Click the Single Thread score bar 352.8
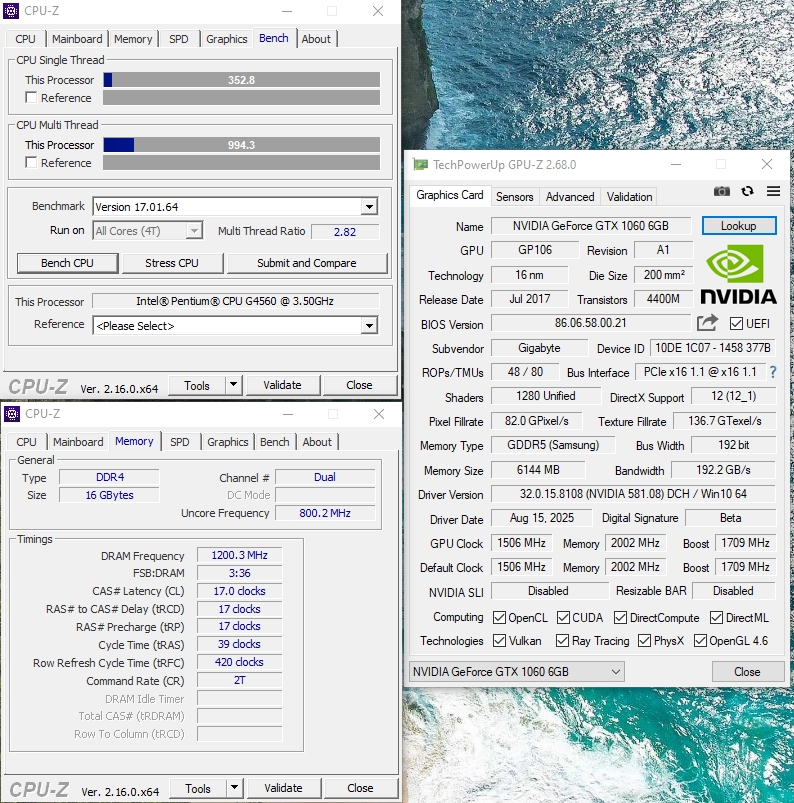Screen dimensions: 794x803 (x=241, y=80)
